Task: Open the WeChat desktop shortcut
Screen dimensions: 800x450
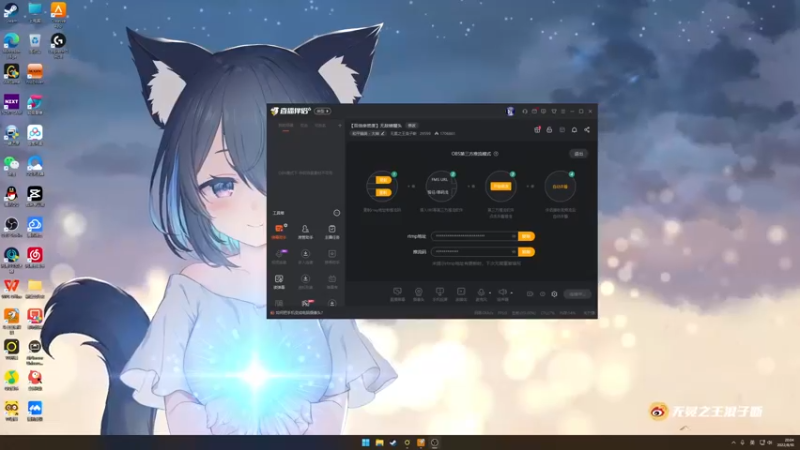Action: pos(11,165)
